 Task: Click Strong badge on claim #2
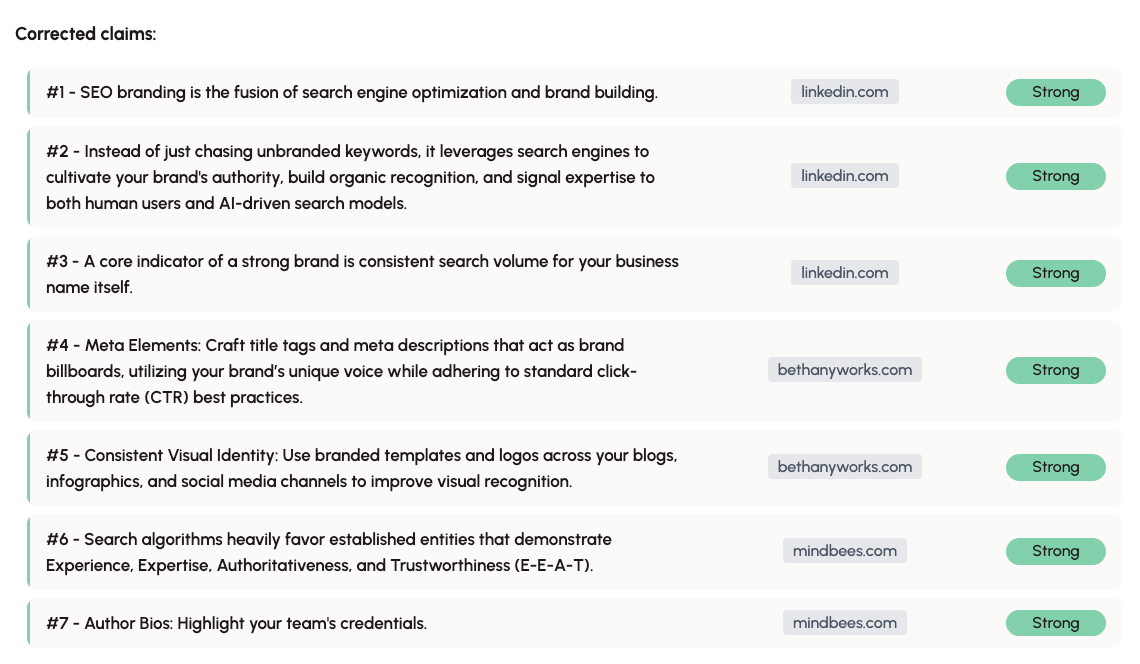1056,176
